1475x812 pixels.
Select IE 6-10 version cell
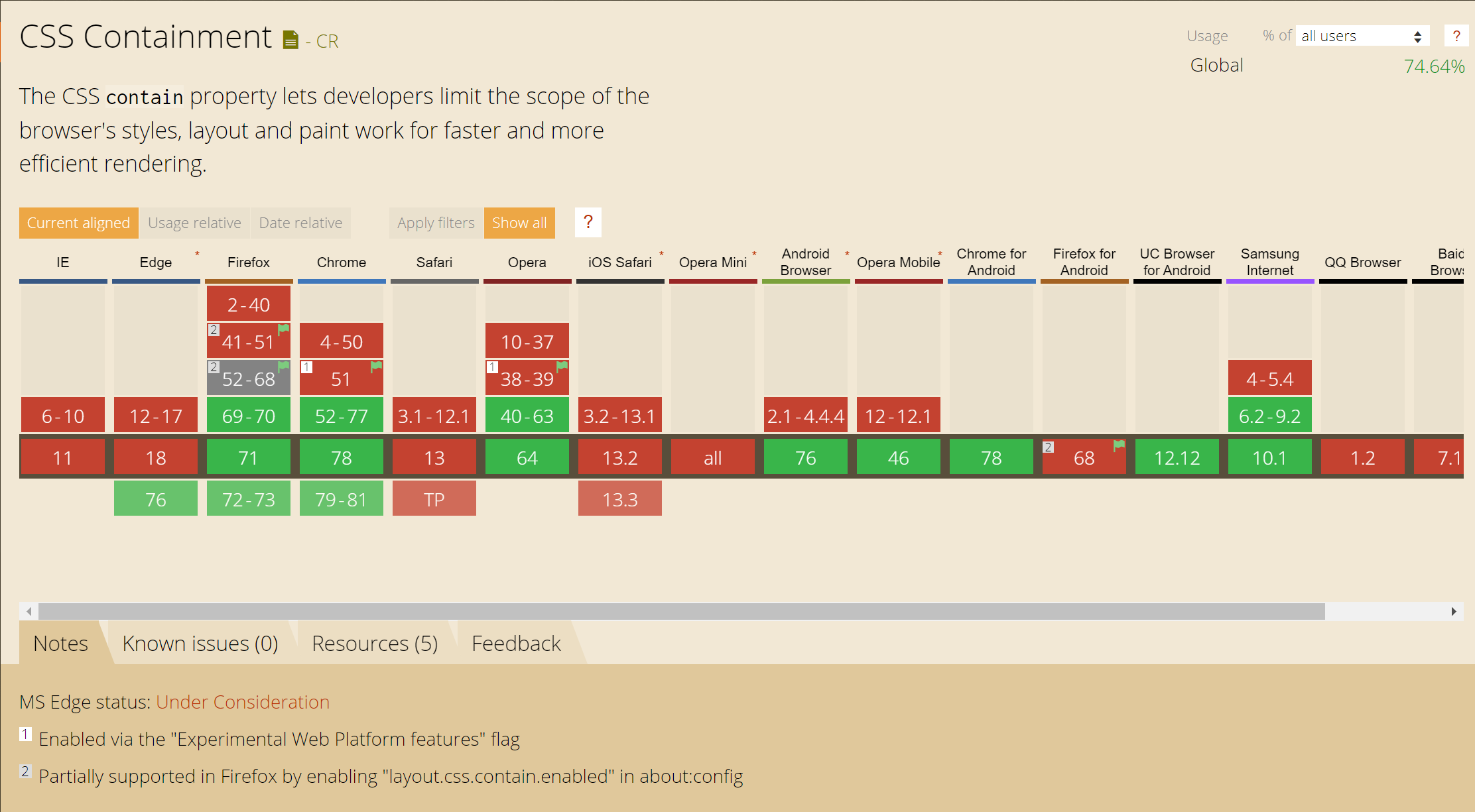[63, 416]
